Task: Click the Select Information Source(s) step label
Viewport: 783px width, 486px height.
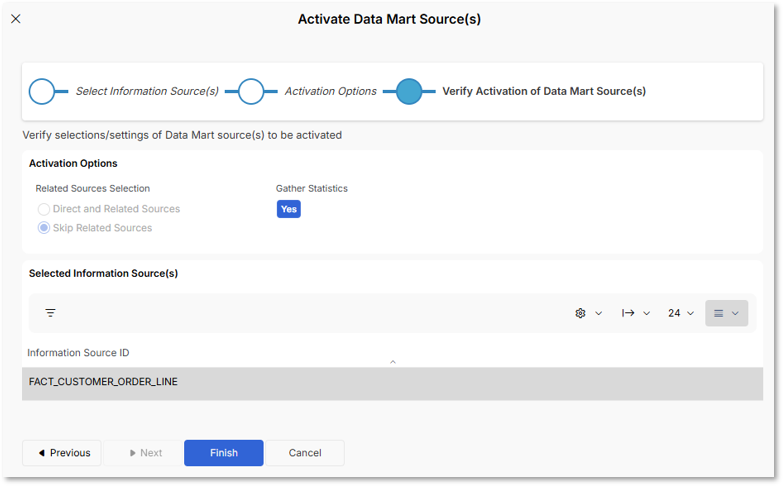Action: 147,91
